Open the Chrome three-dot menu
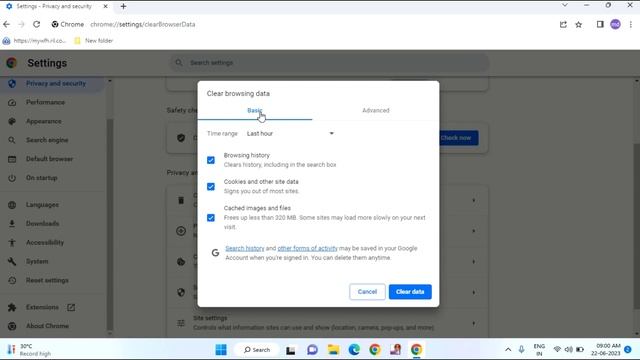 pyautogui.click(x=631, y=24)
